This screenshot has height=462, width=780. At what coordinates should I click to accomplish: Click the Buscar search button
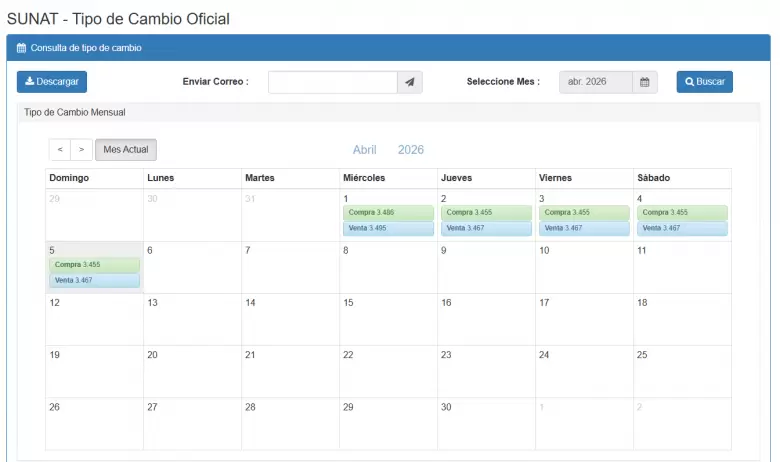point(704,82)
